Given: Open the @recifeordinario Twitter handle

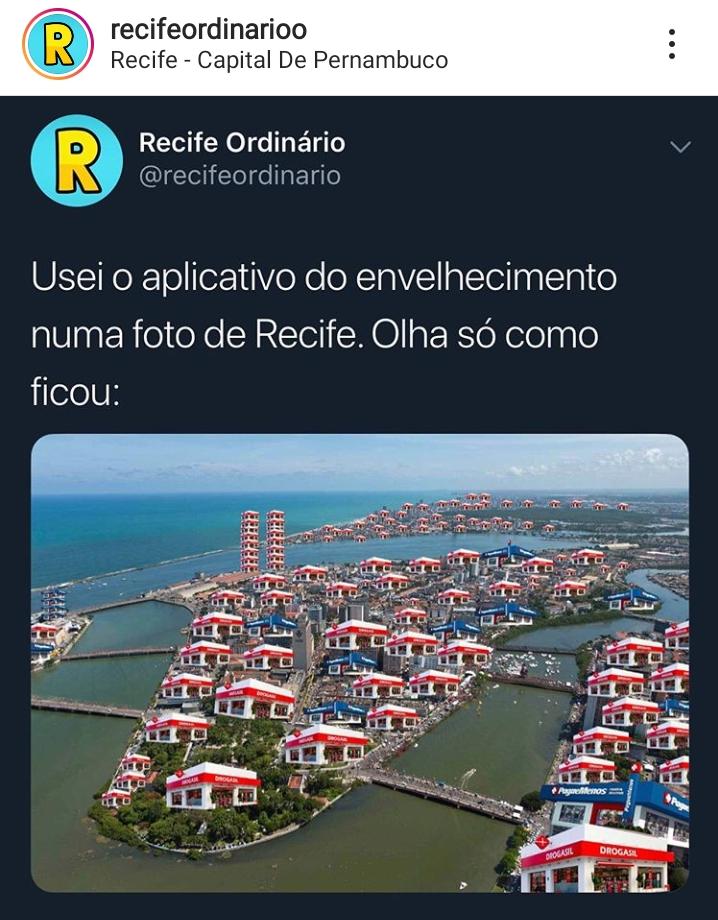Looking at the screenshot, I should pos(239,175).
